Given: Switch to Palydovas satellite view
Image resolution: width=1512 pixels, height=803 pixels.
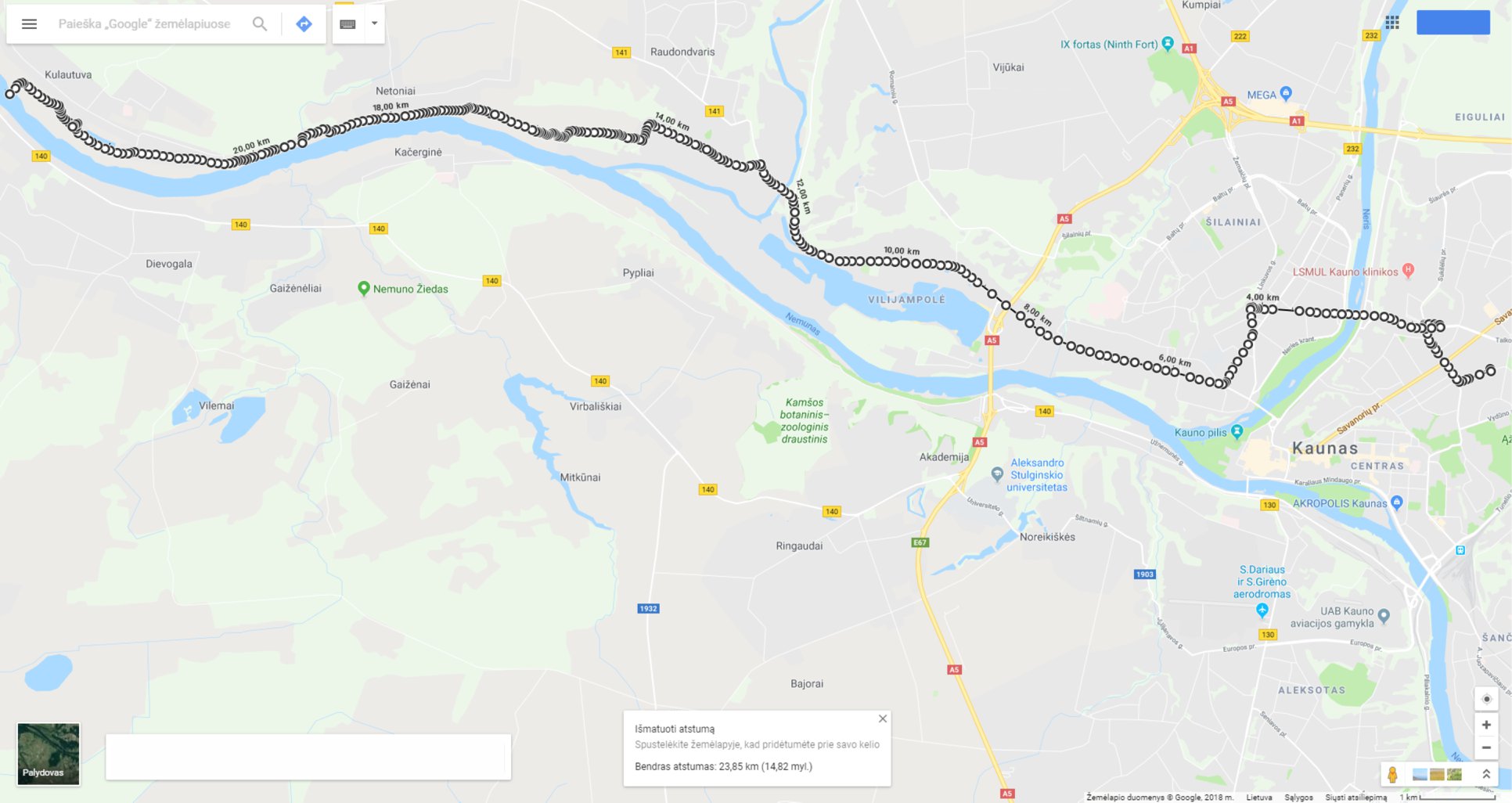Looking at the screenshot, I should click(49, 754).
